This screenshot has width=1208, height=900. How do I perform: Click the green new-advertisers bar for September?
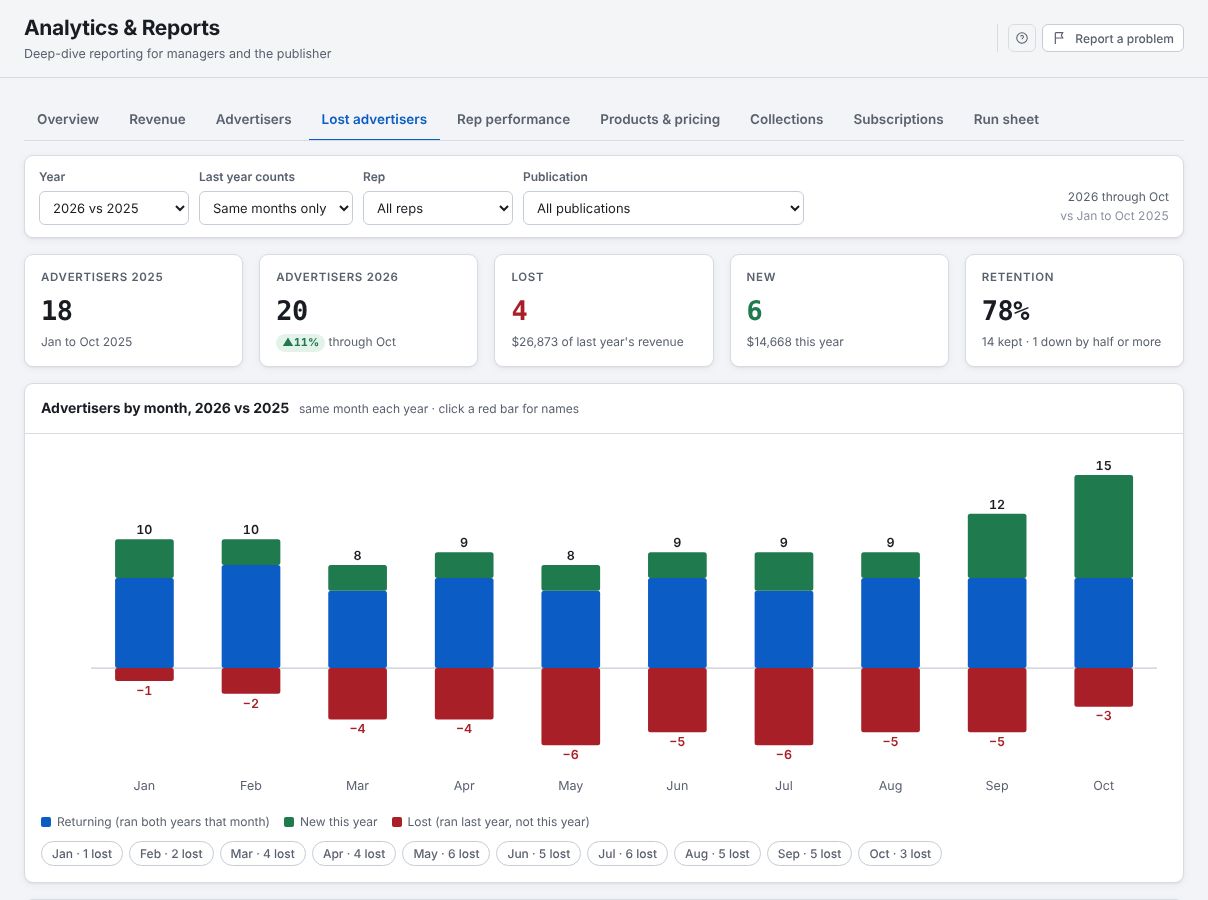click(x=997, y=546)
